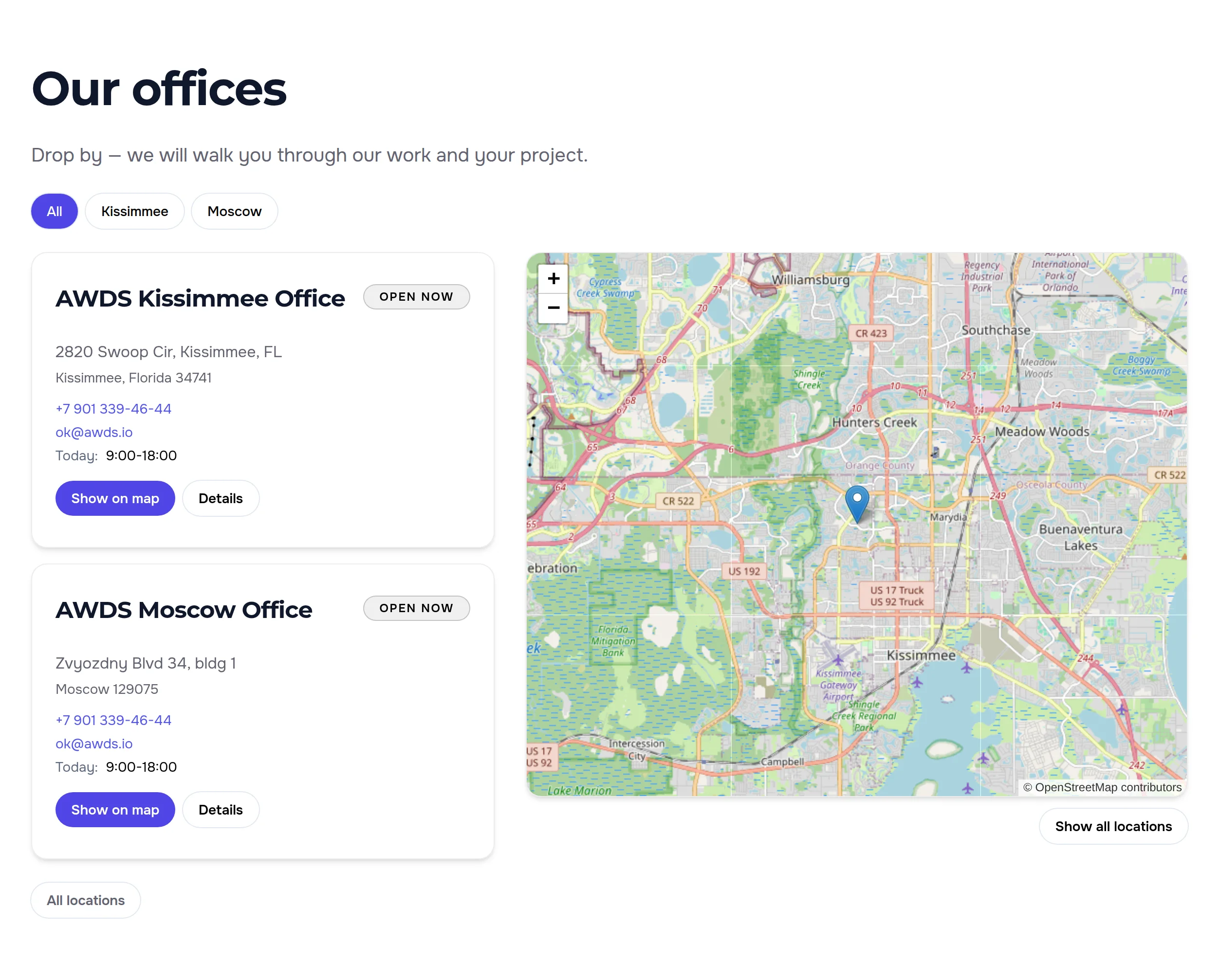Click AWDS Kissimmee Office heading
The height and width of the screenshot is (980, 1219).
[200, 298]
